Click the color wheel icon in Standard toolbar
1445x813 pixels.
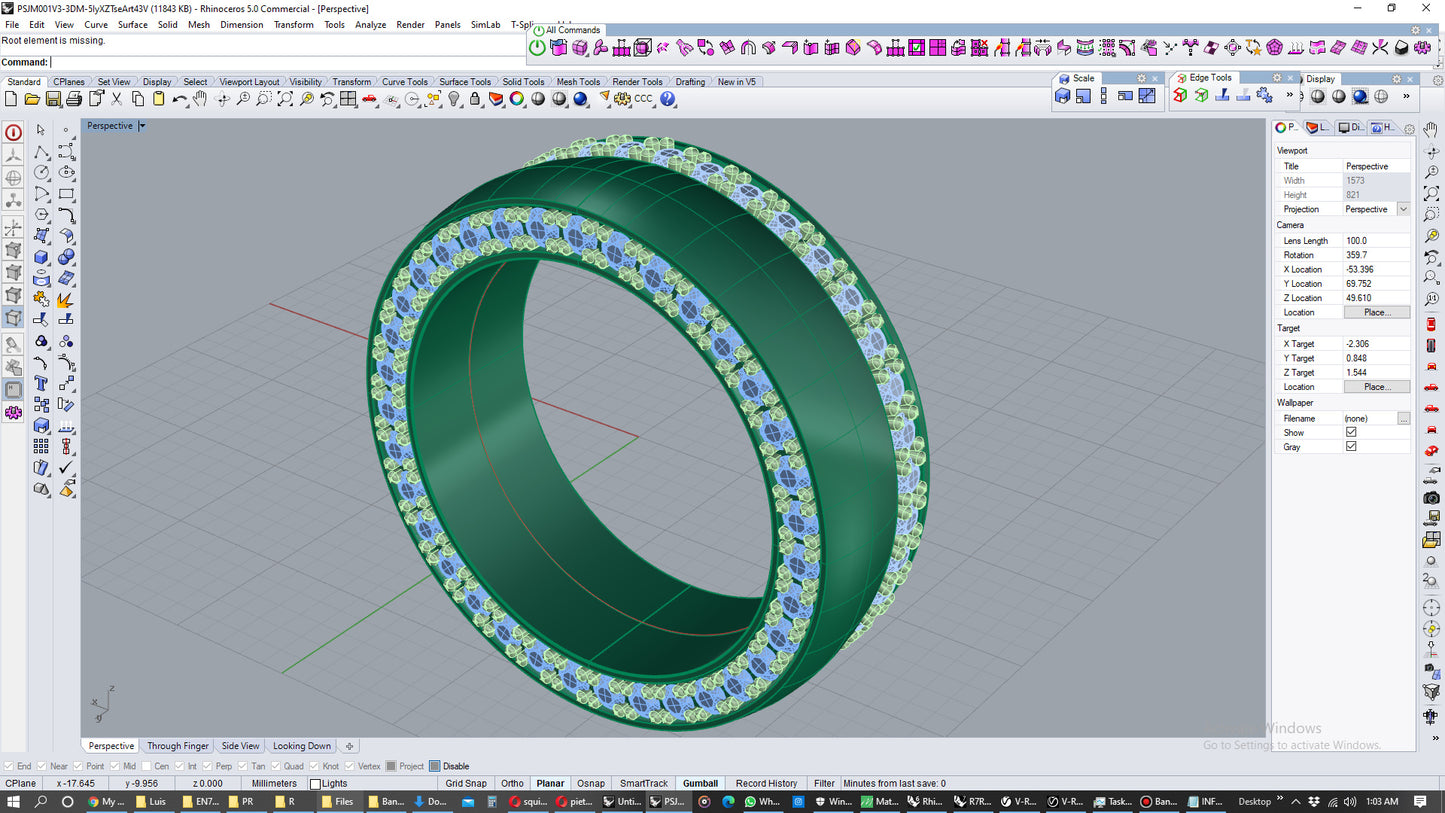click(517, 99)
